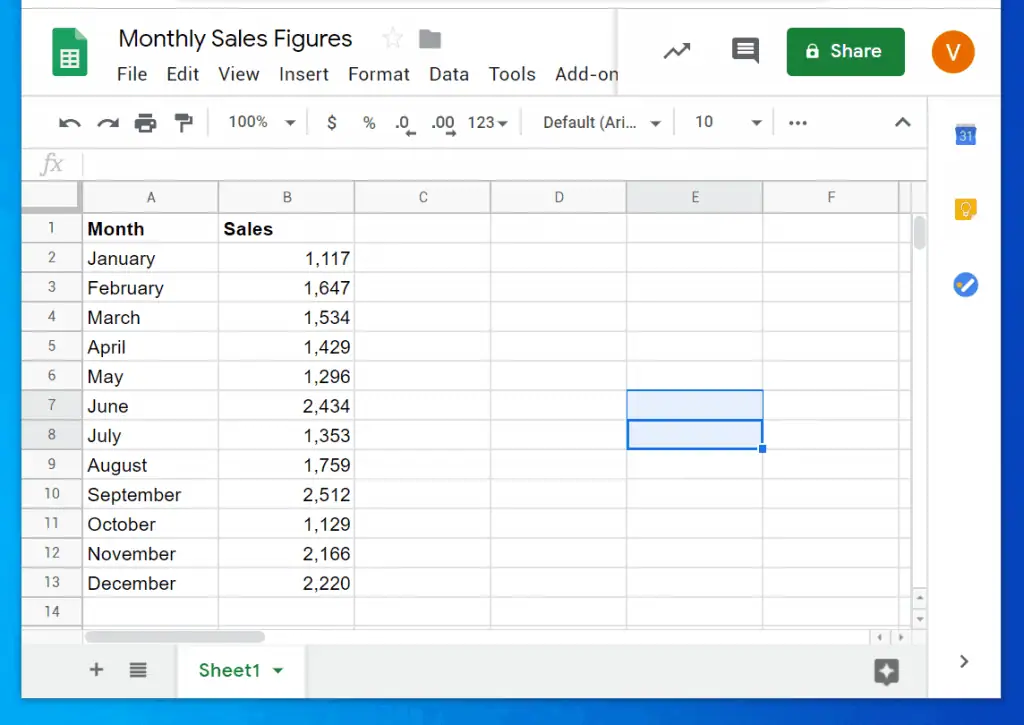The width and height of the screenshot is (1024, 725).
Task: Select the Paint format tool
Action: 184,122
